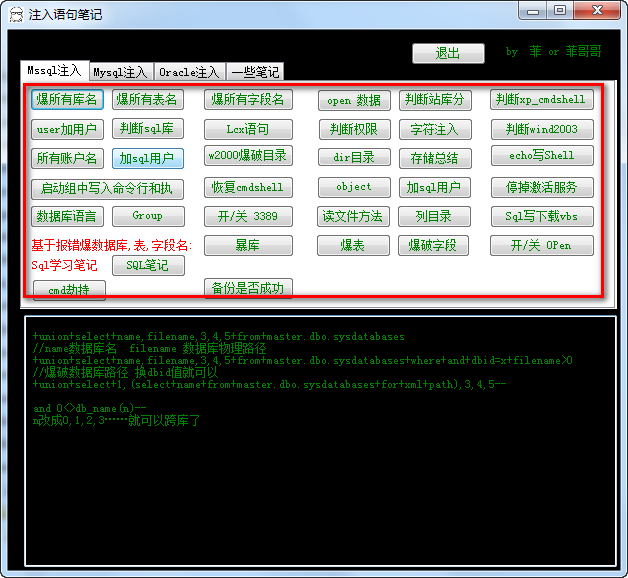628x578 pixels.
Task: Click the line 'and 0<>db_name(n)--'
Action: click(x=90, y=409)
